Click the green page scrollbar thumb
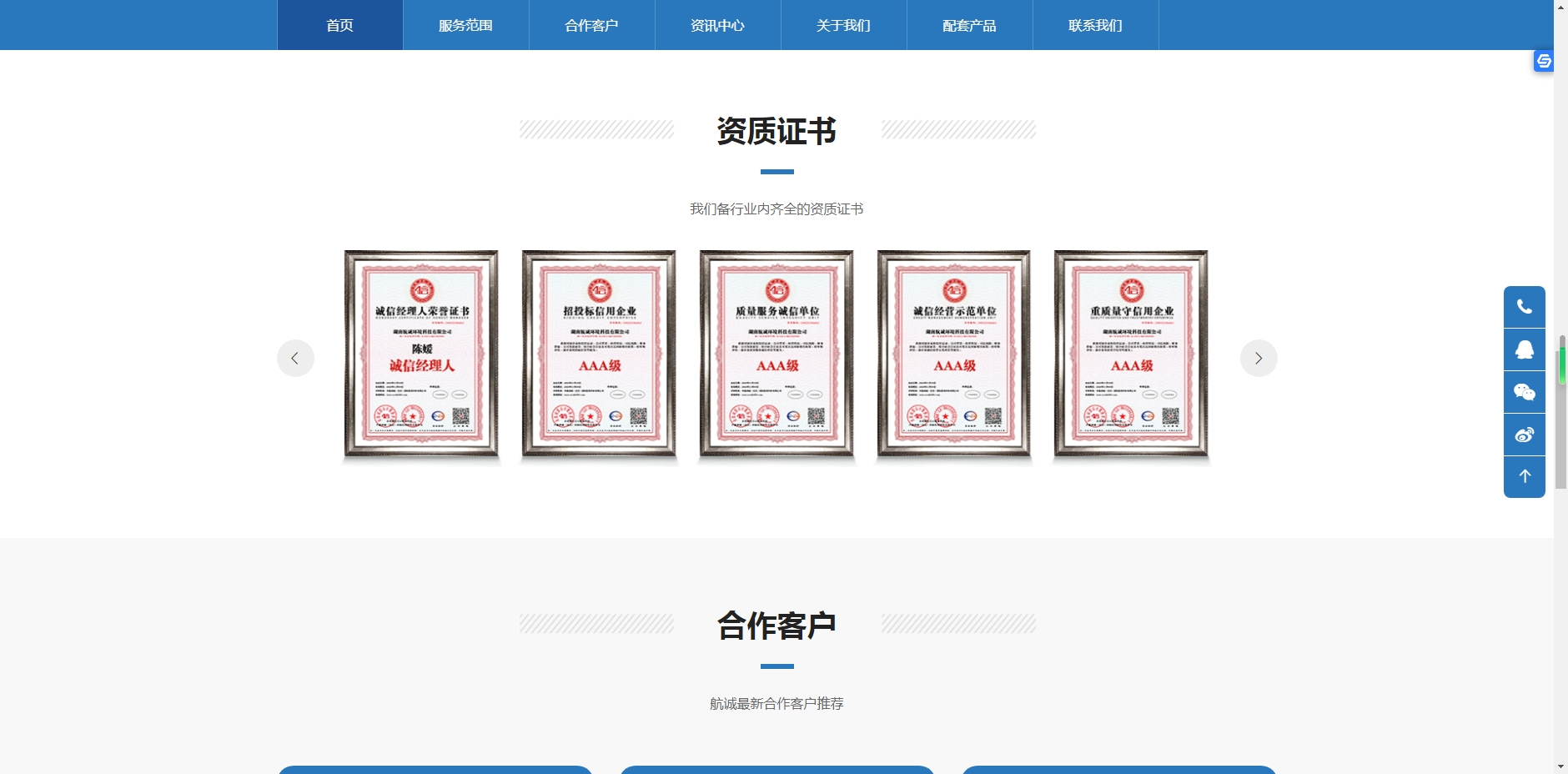This screenshot has height=774, width=1568. 1561,363
